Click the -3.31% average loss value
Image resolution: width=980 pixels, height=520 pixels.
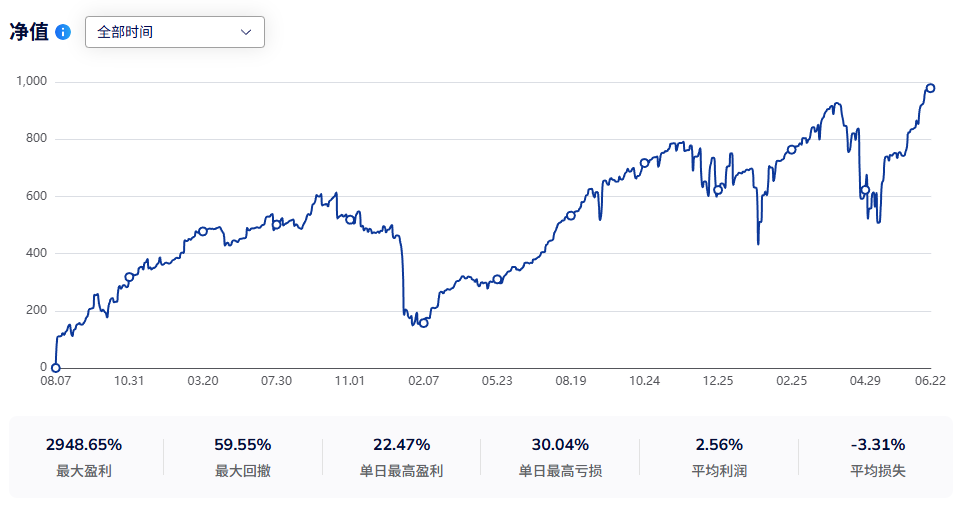878,445
